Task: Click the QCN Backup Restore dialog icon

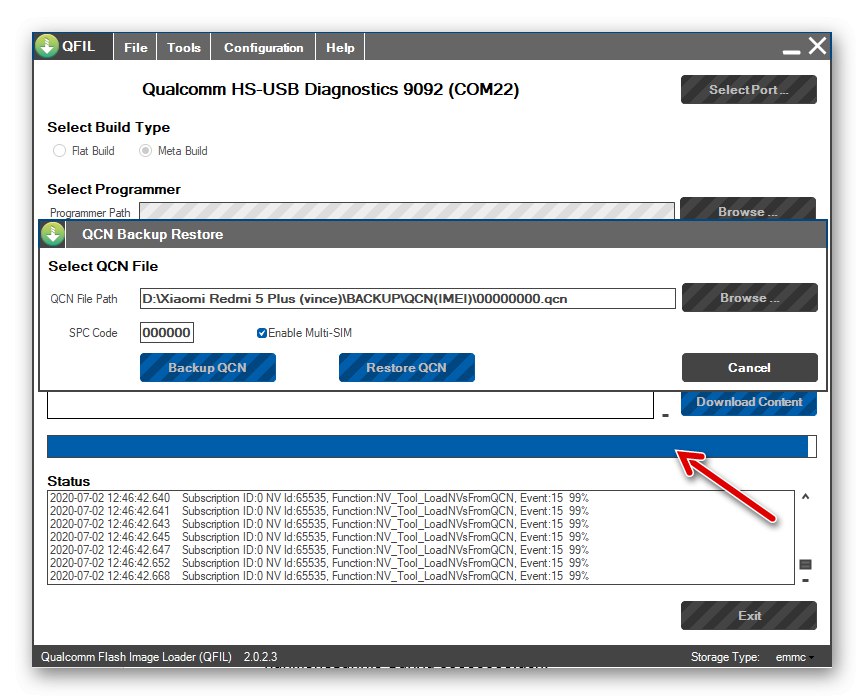Action: click(53, 234)
